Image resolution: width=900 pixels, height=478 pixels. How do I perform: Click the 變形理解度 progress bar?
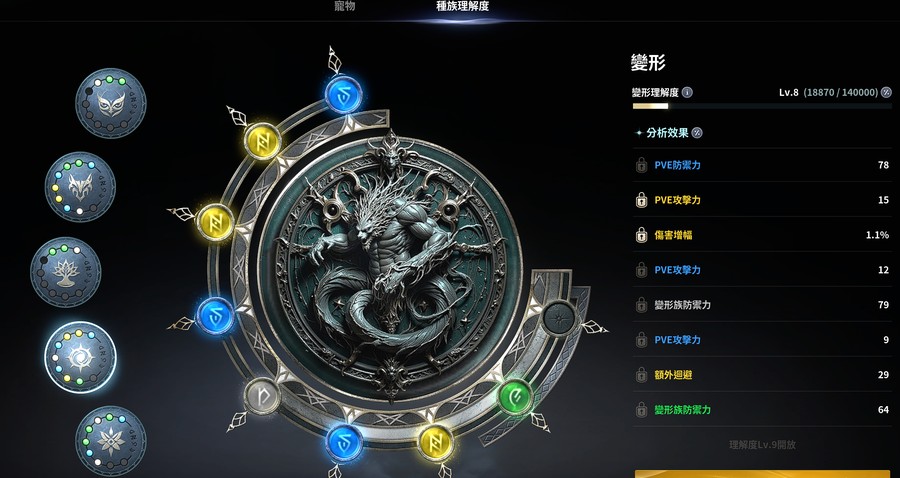coord(762,106)
